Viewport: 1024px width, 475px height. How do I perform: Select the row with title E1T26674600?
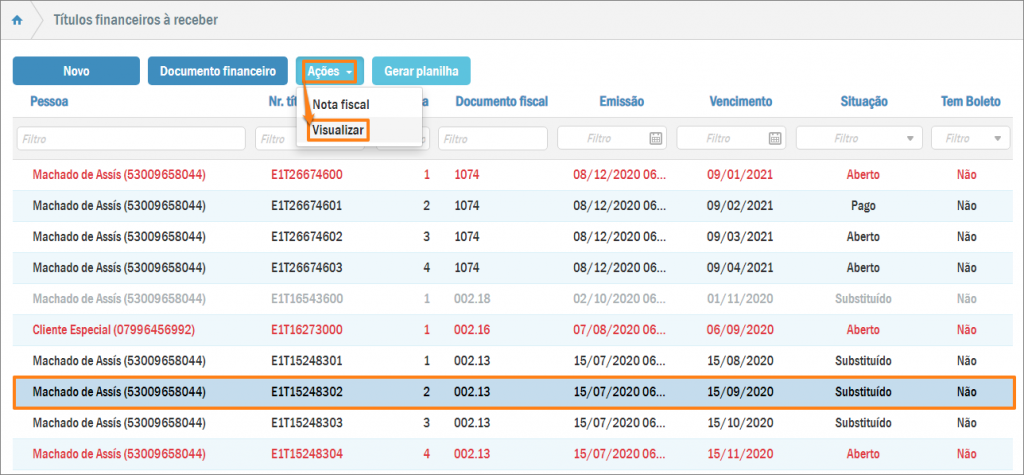[307, 175]
